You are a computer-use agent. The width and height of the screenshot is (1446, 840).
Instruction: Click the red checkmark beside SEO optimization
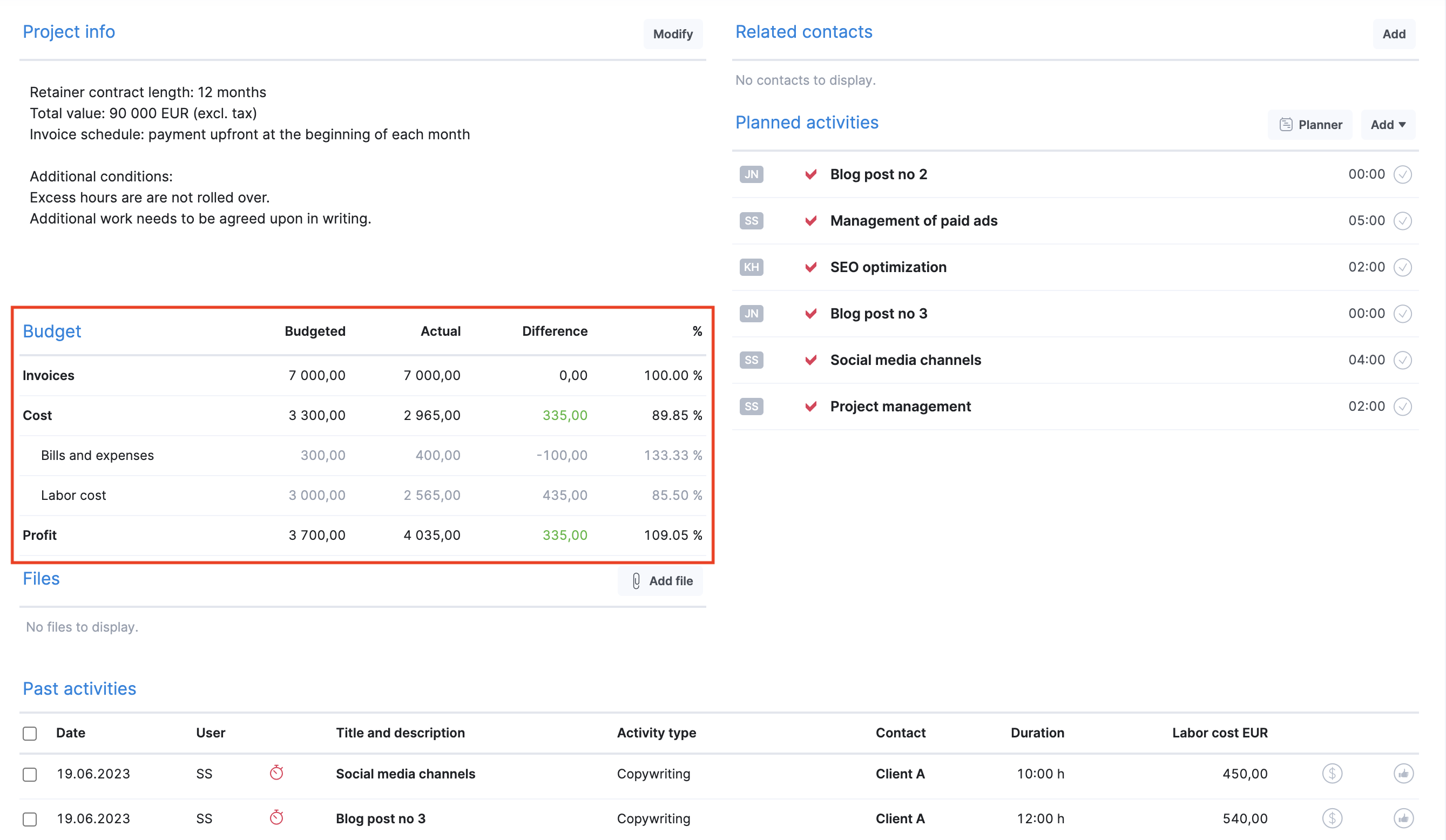pyautogui.click(x=811, y=267)
